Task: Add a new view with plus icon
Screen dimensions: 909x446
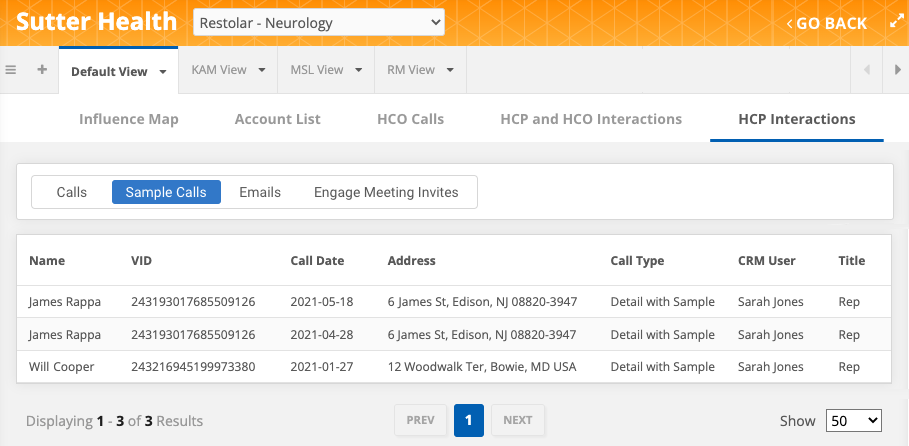Action: click(42, 70)
